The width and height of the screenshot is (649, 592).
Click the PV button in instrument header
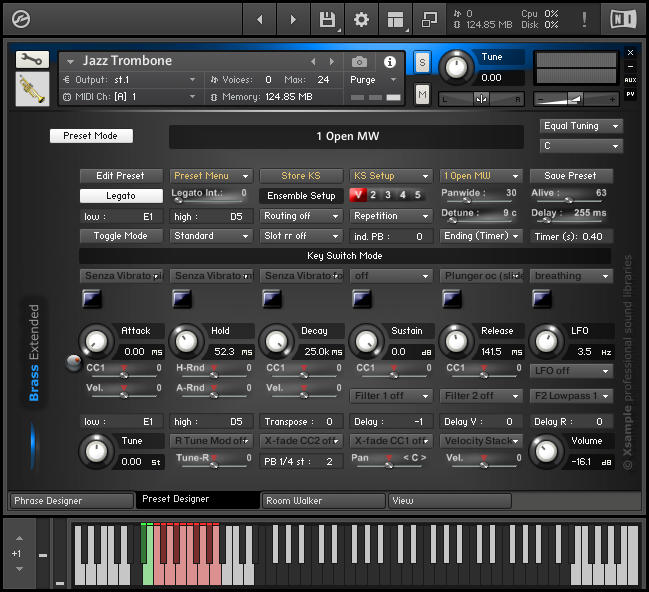click(630, 94)
